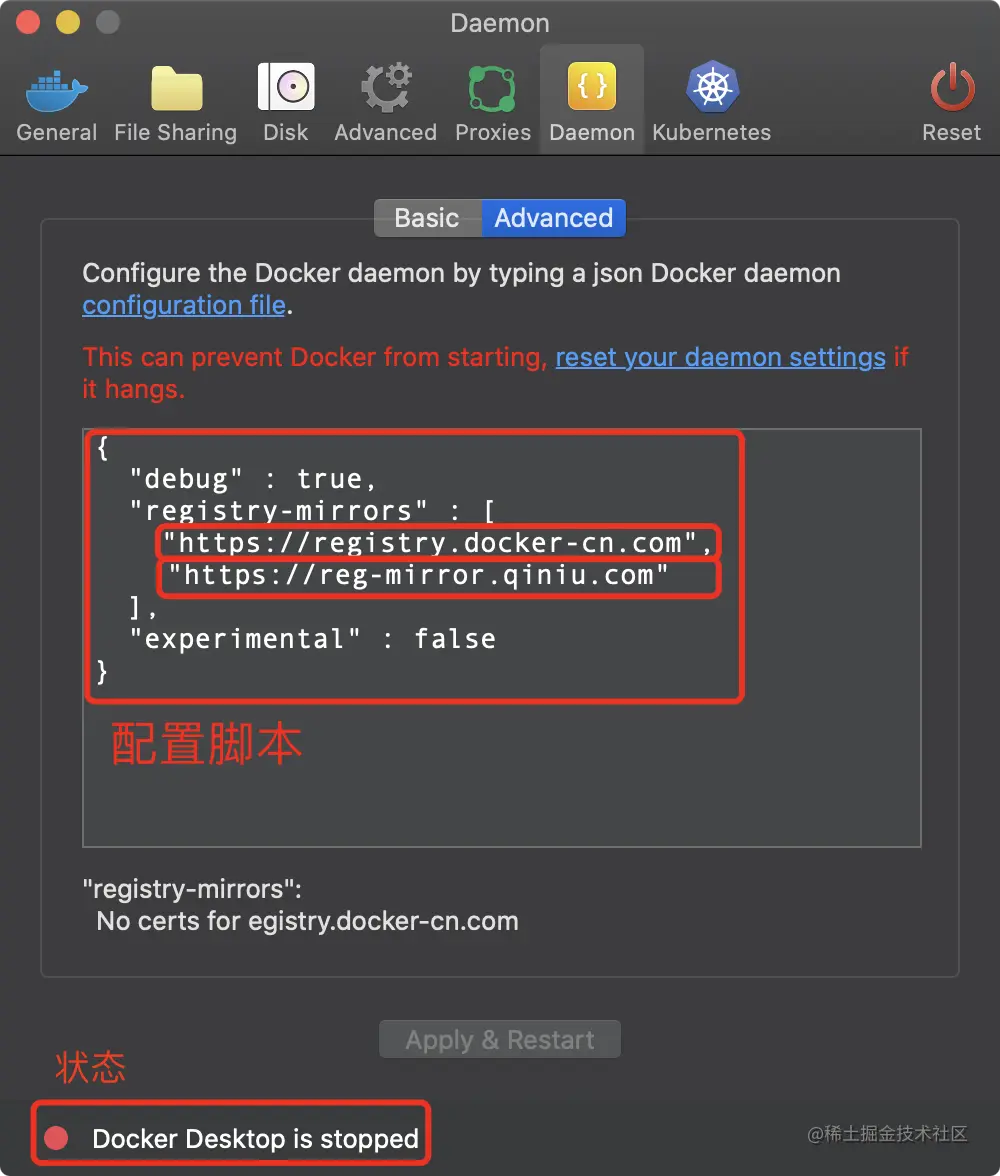Click the Docker Desktop is stopped text
1000x1176 pixels.
[x=255, y=1138]
